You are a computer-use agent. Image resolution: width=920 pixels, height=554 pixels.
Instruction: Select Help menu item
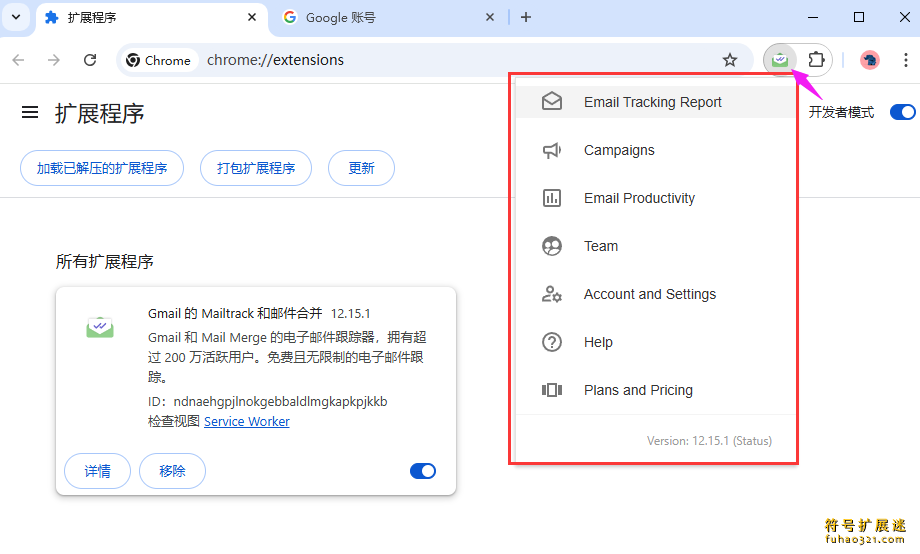[x=655, y=342]
